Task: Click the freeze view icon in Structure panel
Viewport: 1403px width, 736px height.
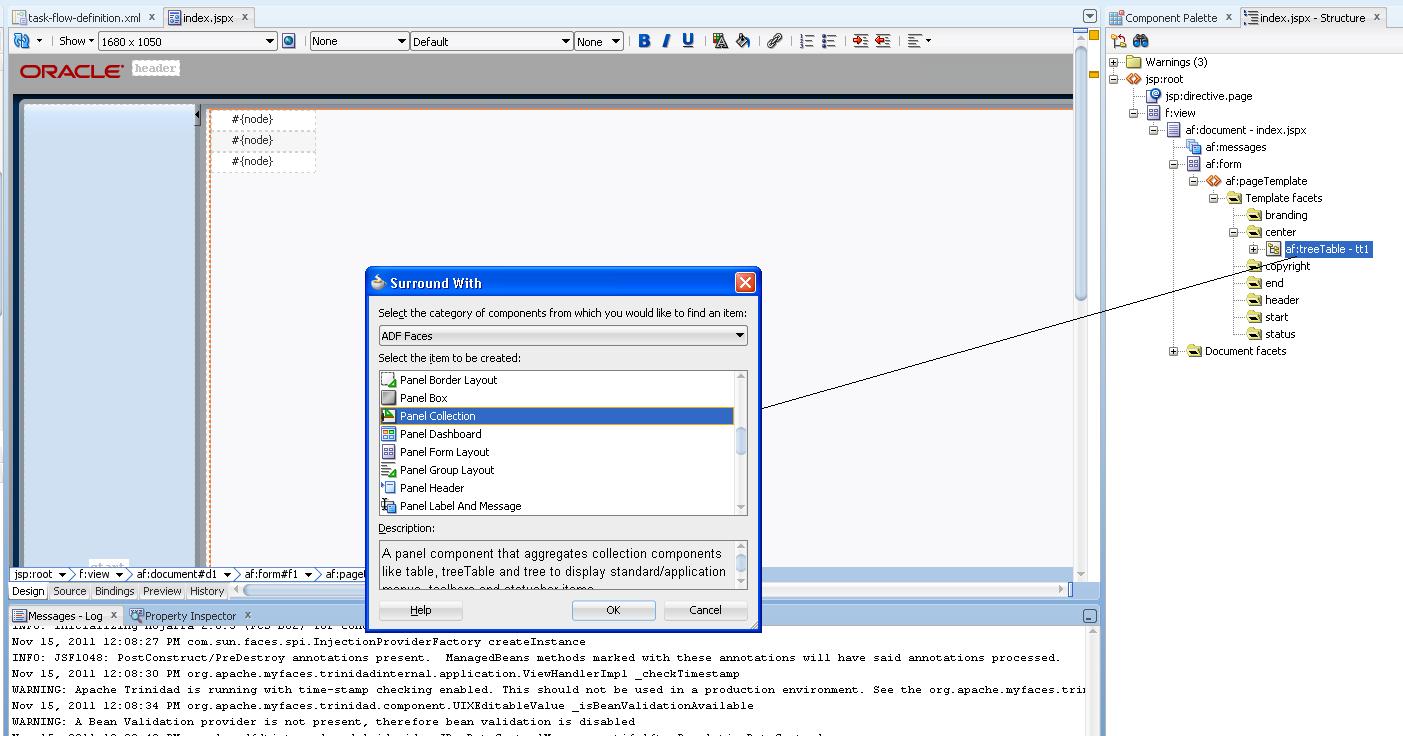Action: point(1118,41)
